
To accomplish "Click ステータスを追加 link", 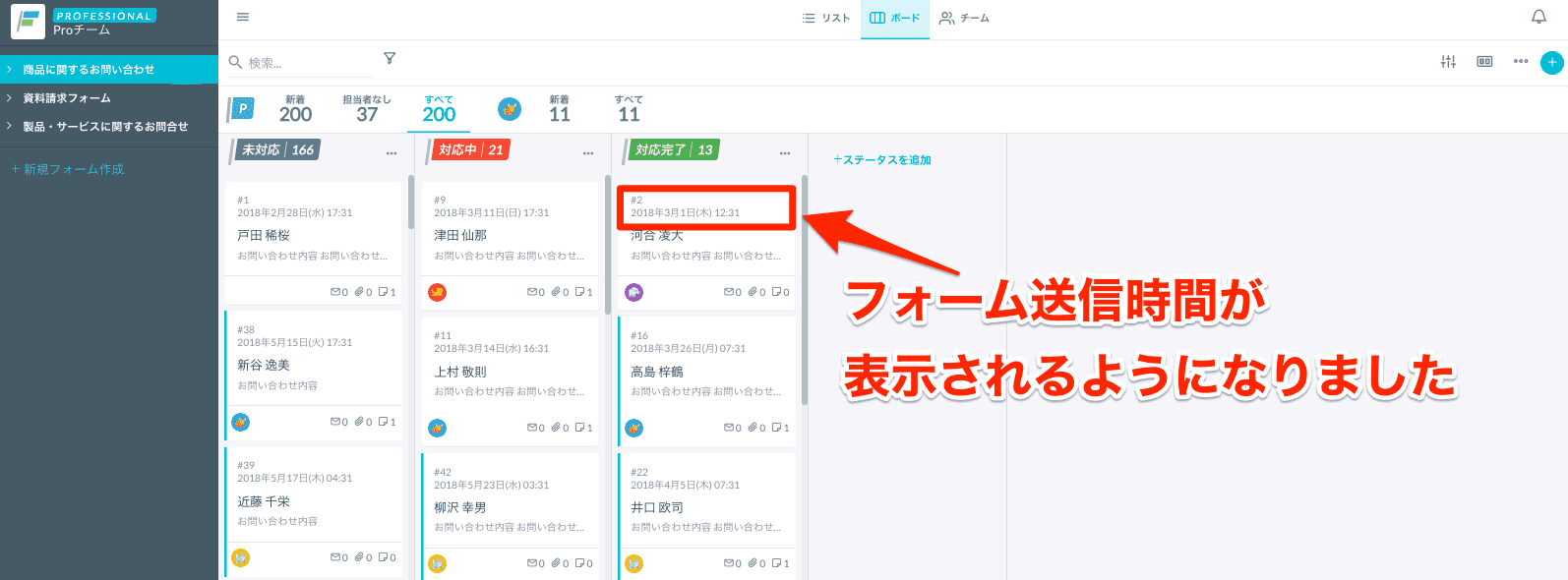I will click(x=882, y=159).
